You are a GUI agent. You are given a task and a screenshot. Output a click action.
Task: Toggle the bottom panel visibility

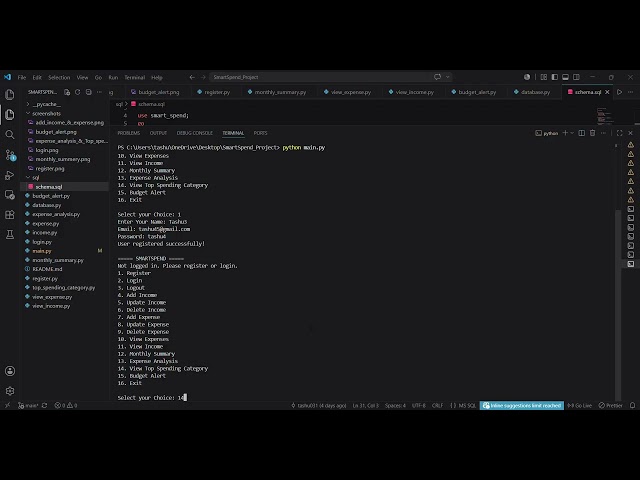pyautogui.click(x=565, y=77)
